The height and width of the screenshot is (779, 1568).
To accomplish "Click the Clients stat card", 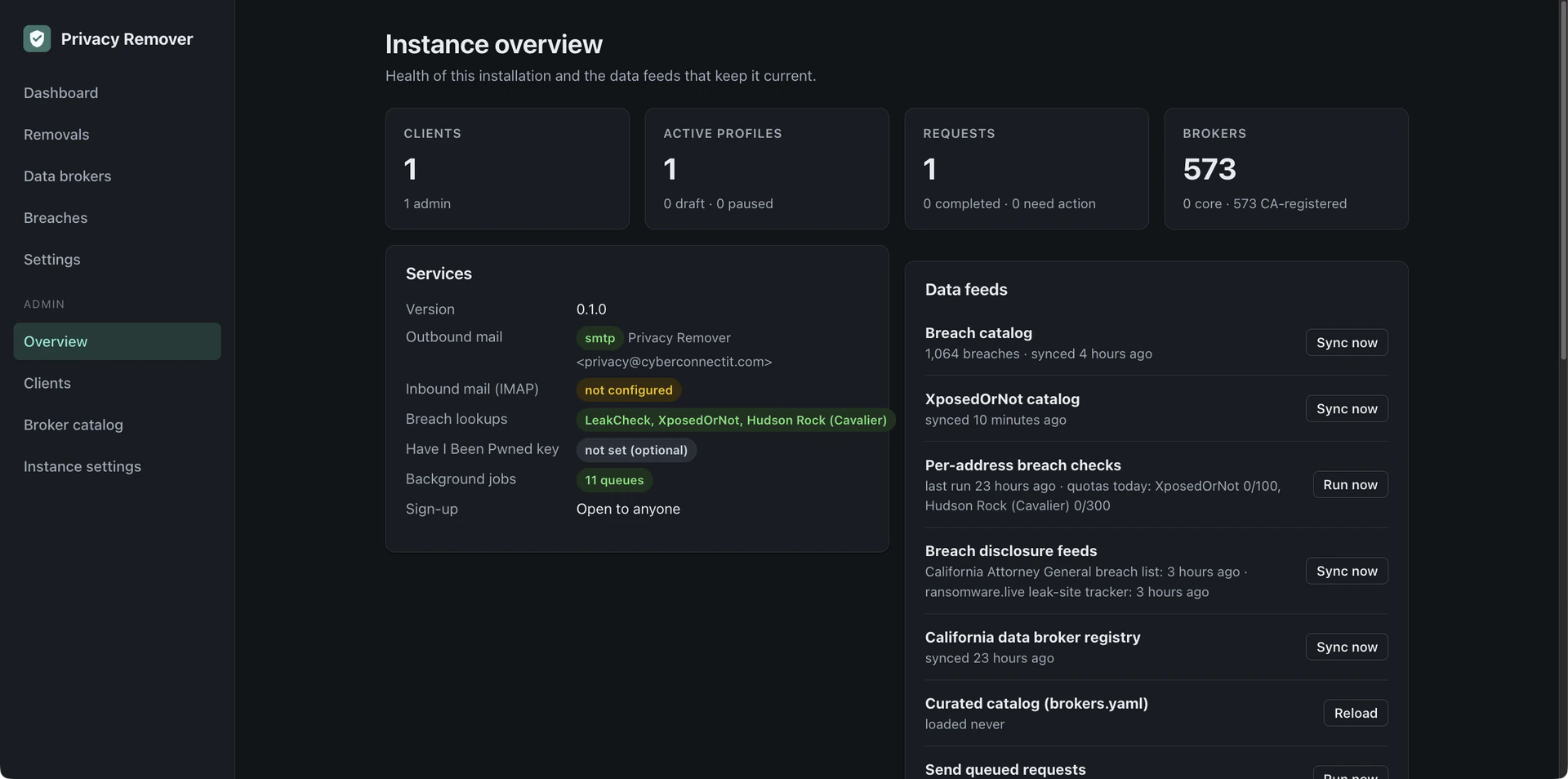I will click(507, 169).
